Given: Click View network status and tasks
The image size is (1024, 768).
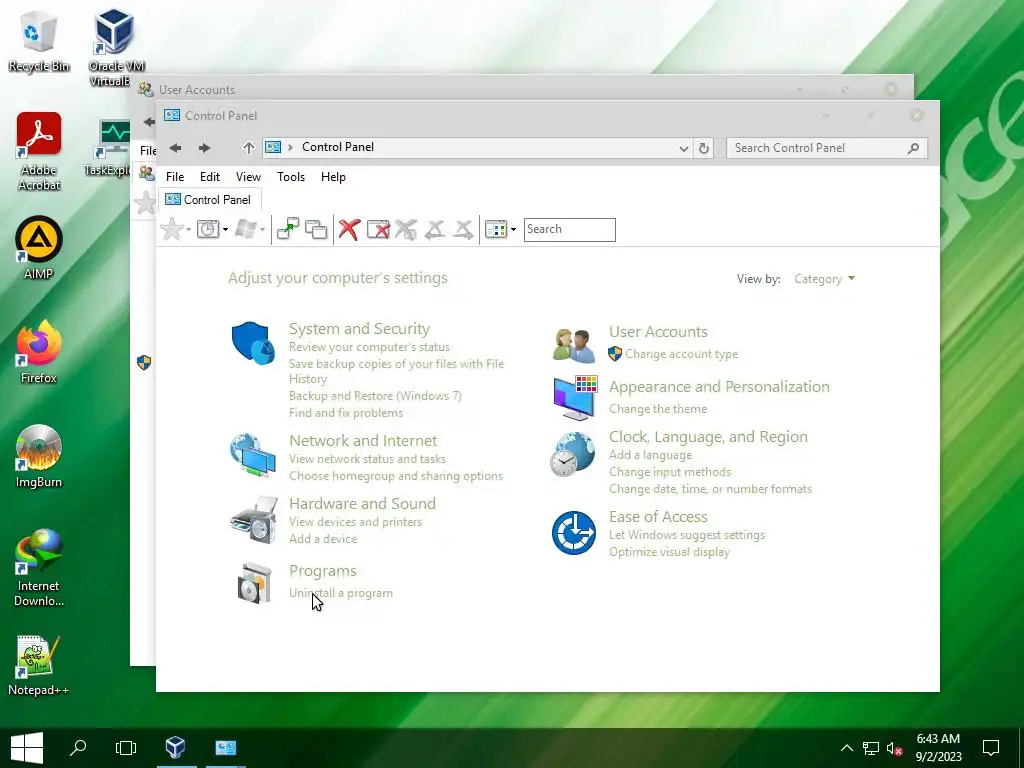Looking at the screenshot, I should (x=367, y=459).
